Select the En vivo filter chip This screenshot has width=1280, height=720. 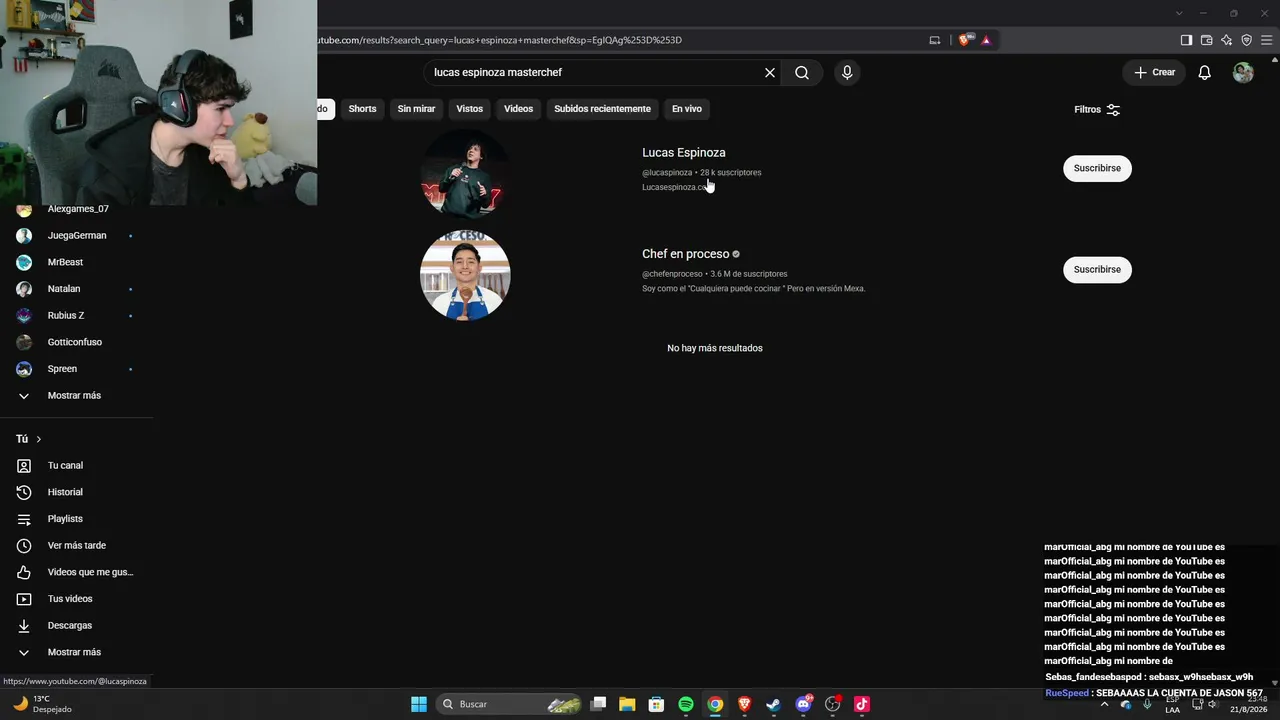[x=686, y=109]
